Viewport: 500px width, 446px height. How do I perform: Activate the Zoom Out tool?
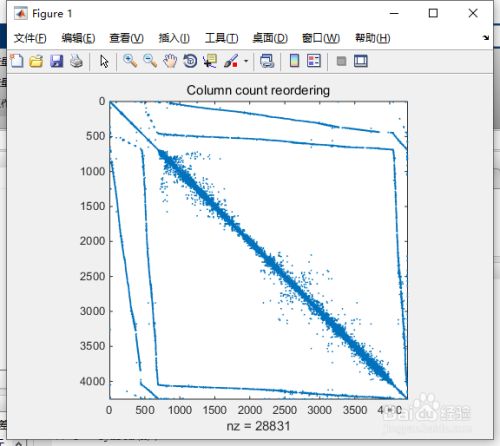(150, 61)
